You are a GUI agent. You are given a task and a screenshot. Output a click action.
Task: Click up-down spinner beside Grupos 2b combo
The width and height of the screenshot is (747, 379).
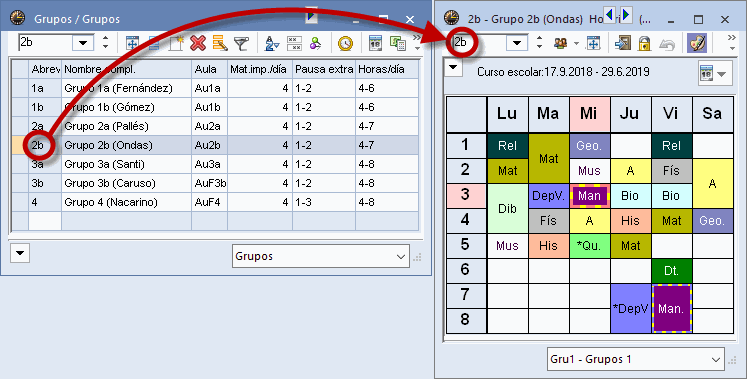(x=105, y=43)
